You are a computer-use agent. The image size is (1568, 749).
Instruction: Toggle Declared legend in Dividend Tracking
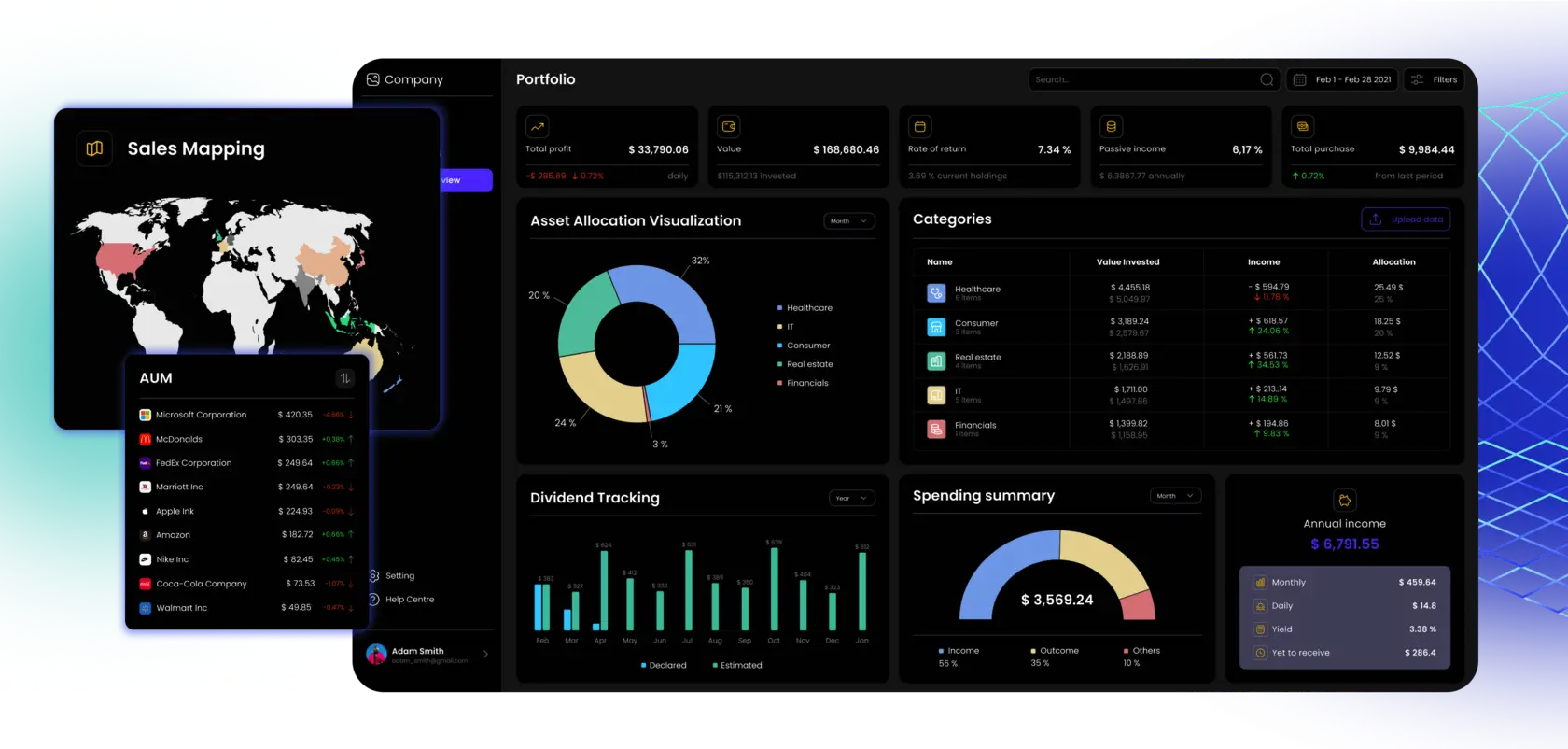coord(664,665)
